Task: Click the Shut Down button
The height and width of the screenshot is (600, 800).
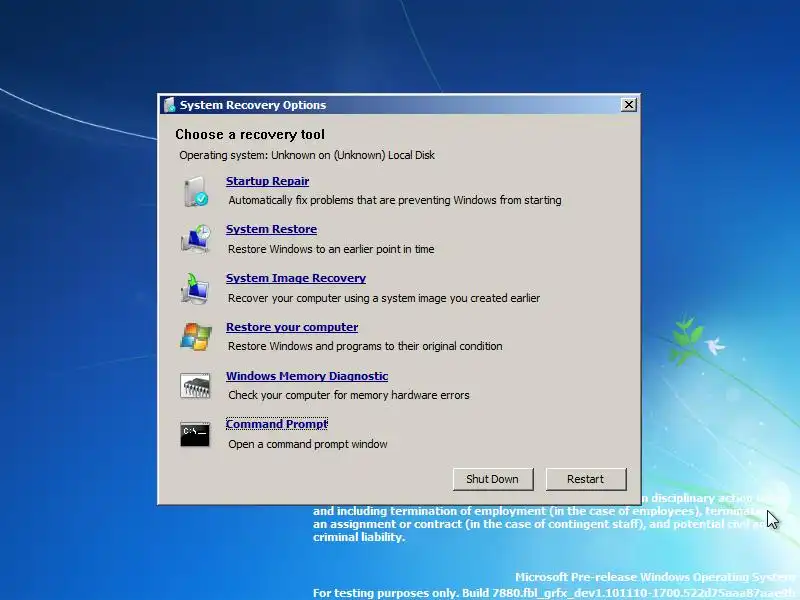Action: [x=493, y=479]
